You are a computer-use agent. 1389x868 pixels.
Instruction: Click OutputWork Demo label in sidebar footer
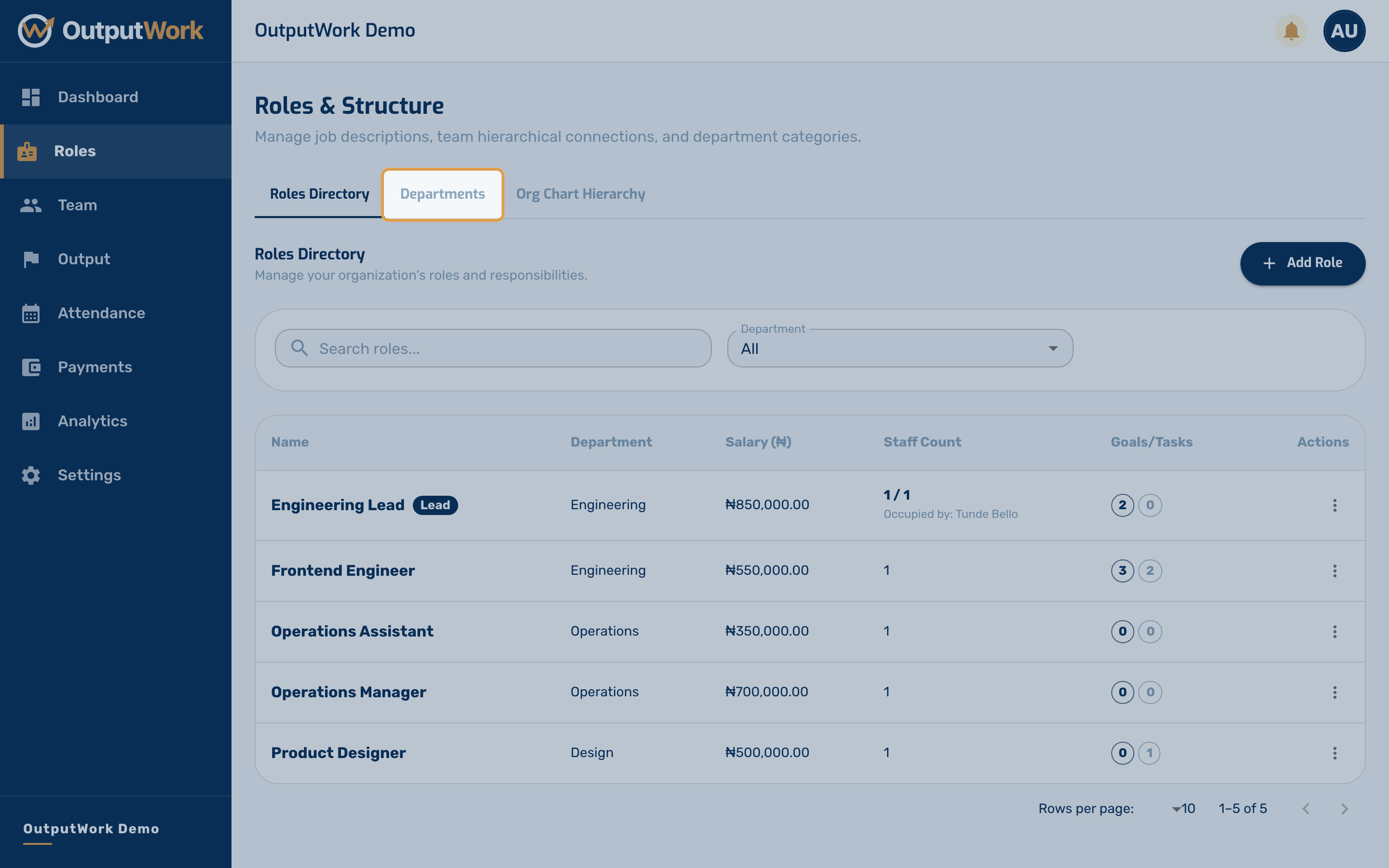pos(91,829)
